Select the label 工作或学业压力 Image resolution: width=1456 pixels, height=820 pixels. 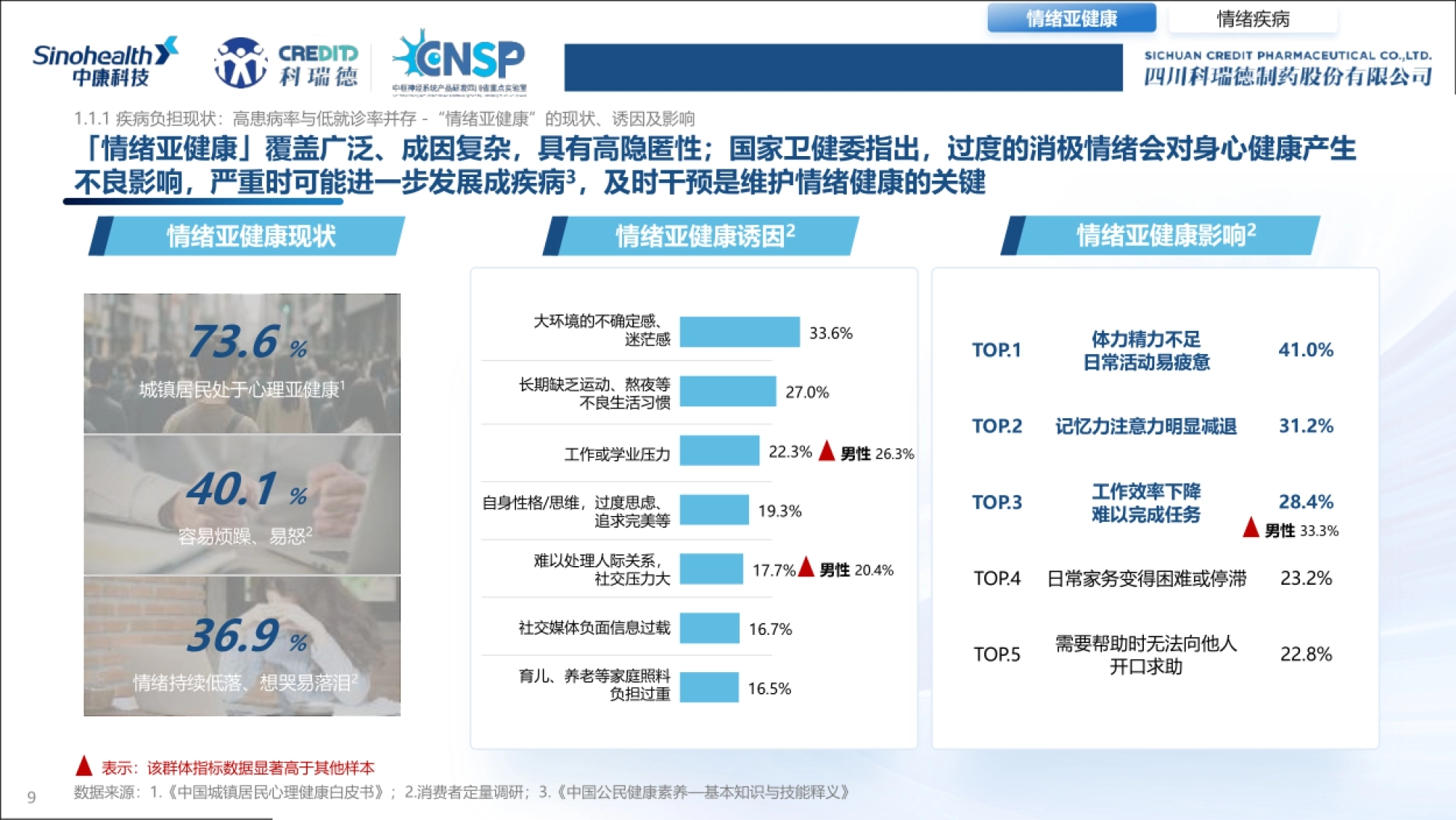617,454
